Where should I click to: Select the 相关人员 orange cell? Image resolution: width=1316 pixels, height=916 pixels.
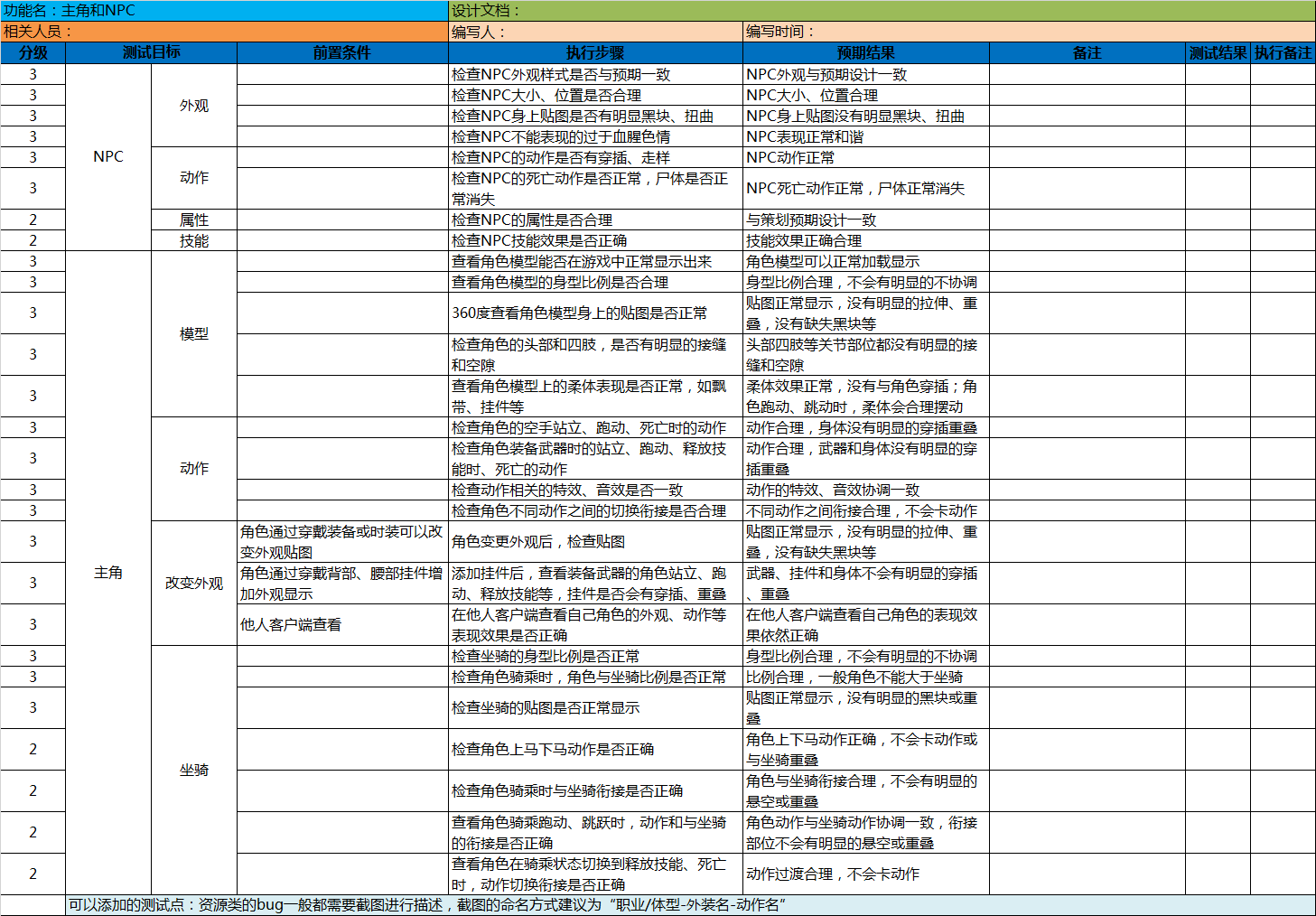point(224,32)
